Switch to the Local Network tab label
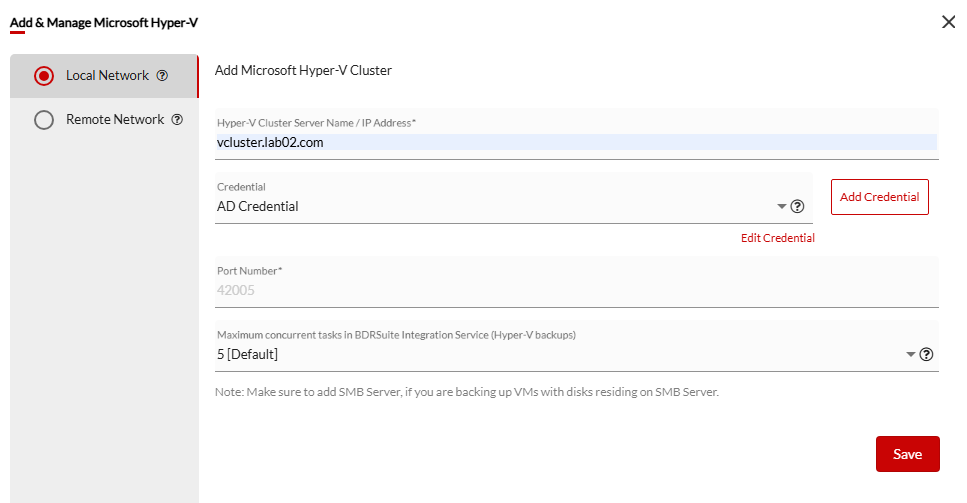 tap(107, 76)
